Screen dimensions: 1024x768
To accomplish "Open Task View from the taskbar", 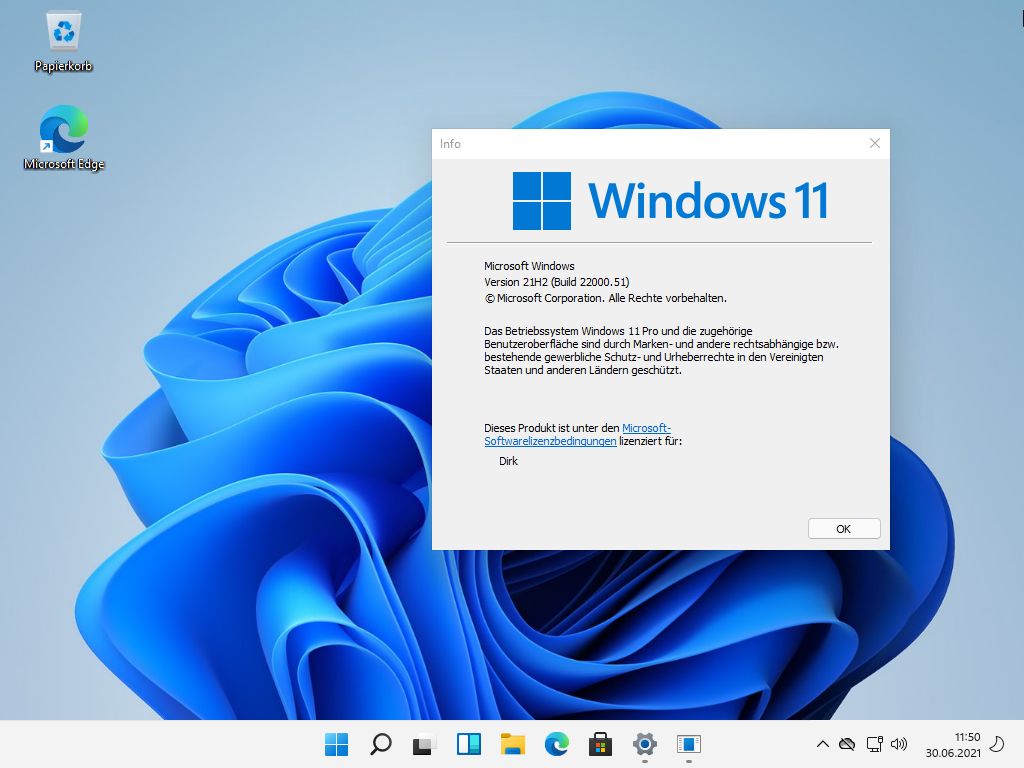I will point(425,744).
